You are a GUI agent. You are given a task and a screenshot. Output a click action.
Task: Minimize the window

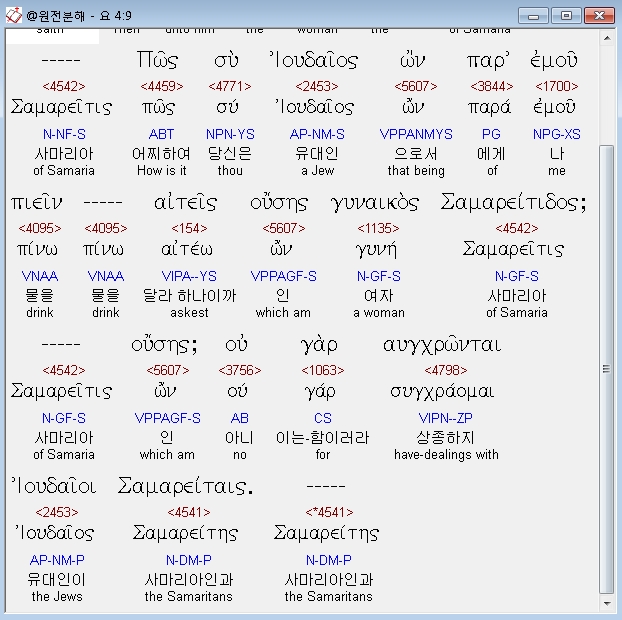click(x=534, y=16)
